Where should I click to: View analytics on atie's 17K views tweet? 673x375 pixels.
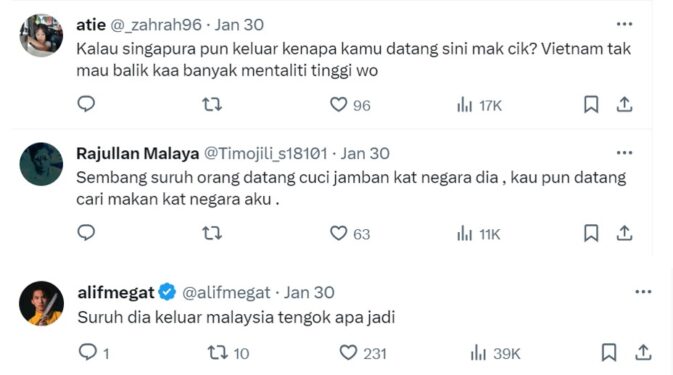pos(479,105)
